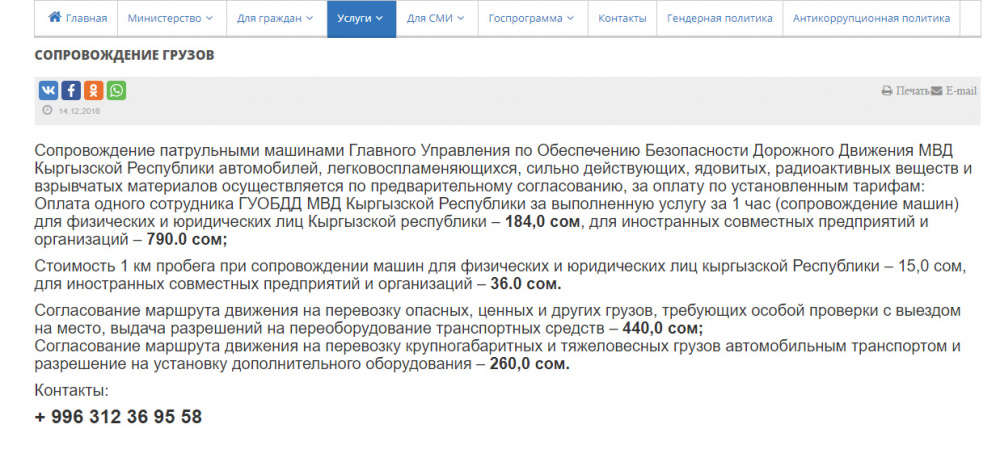The height and width of the screenshot is (462, 1000).
Task: Click the home icon in Главная
Action: click(55, 18)
